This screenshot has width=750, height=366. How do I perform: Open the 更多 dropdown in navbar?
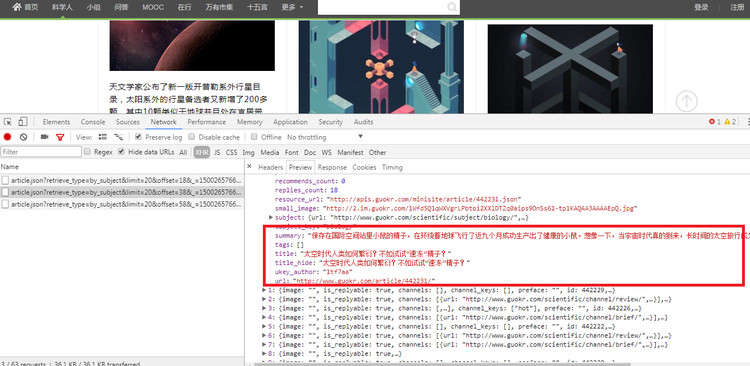(x=292, y=7)
